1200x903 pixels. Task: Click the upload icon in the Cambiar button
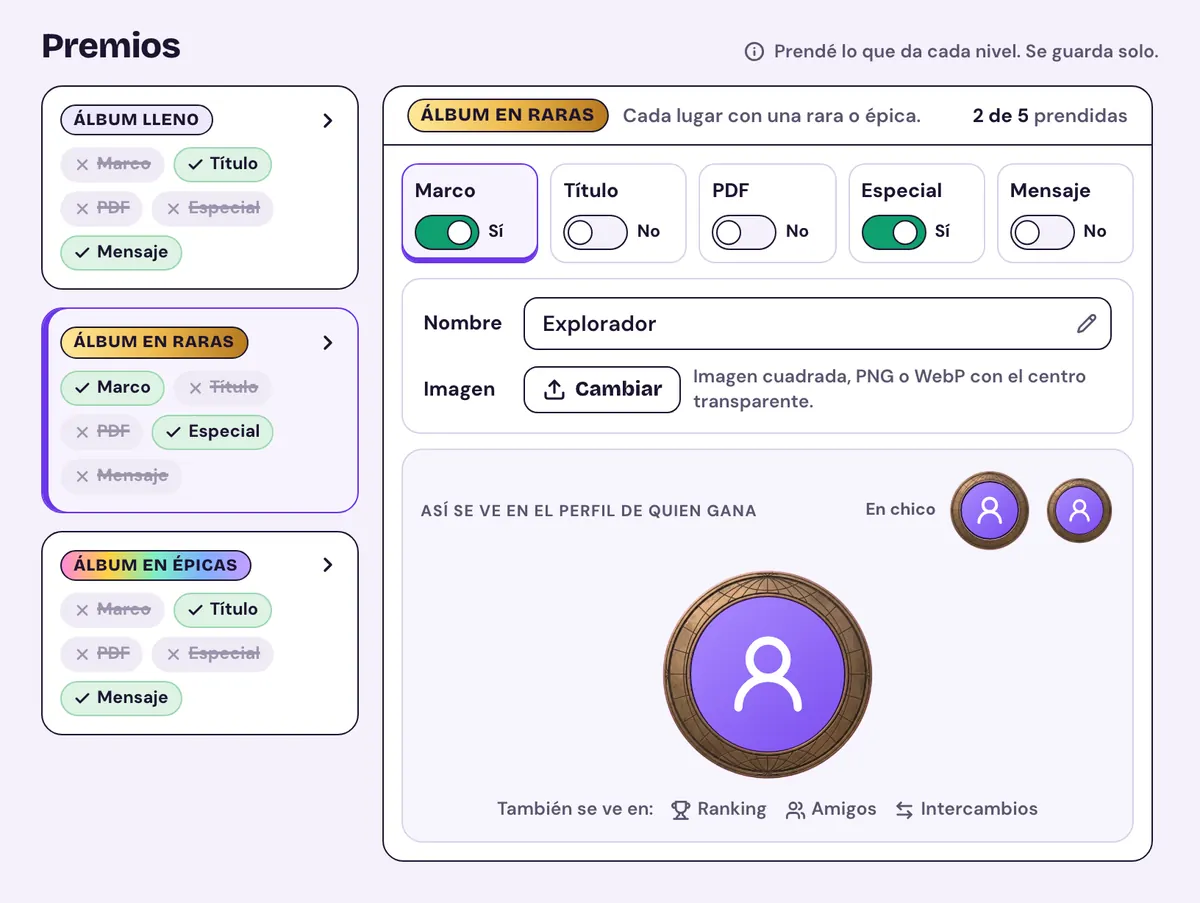(x=554, y=389)
